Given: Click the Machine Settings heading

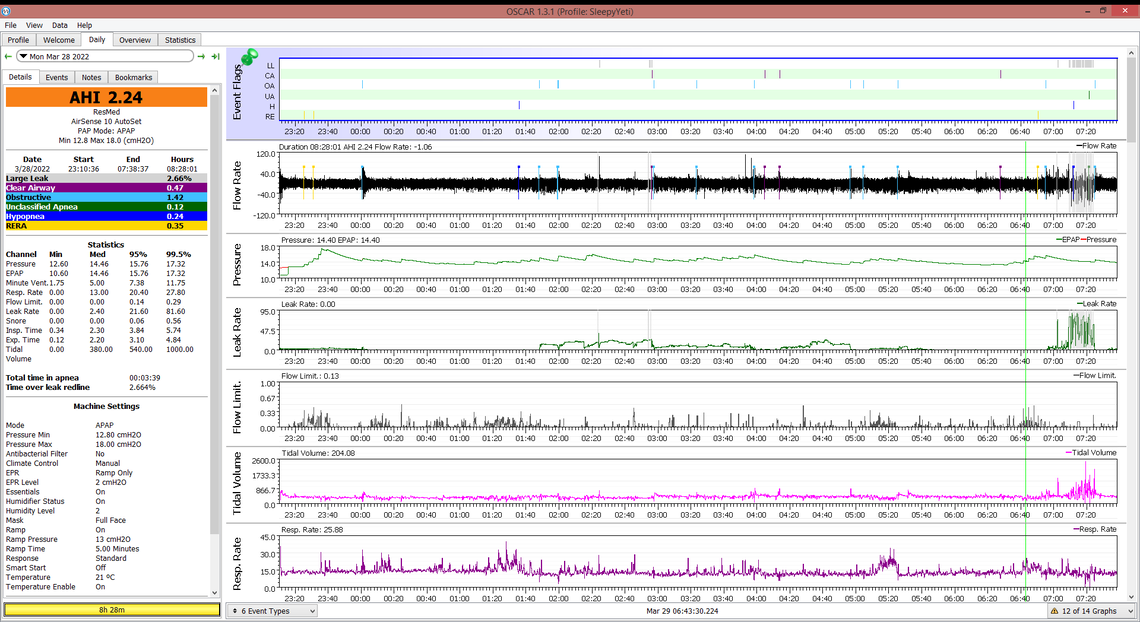Looking at the screenshot, I should pyautogui.click(x=106, y=406).
